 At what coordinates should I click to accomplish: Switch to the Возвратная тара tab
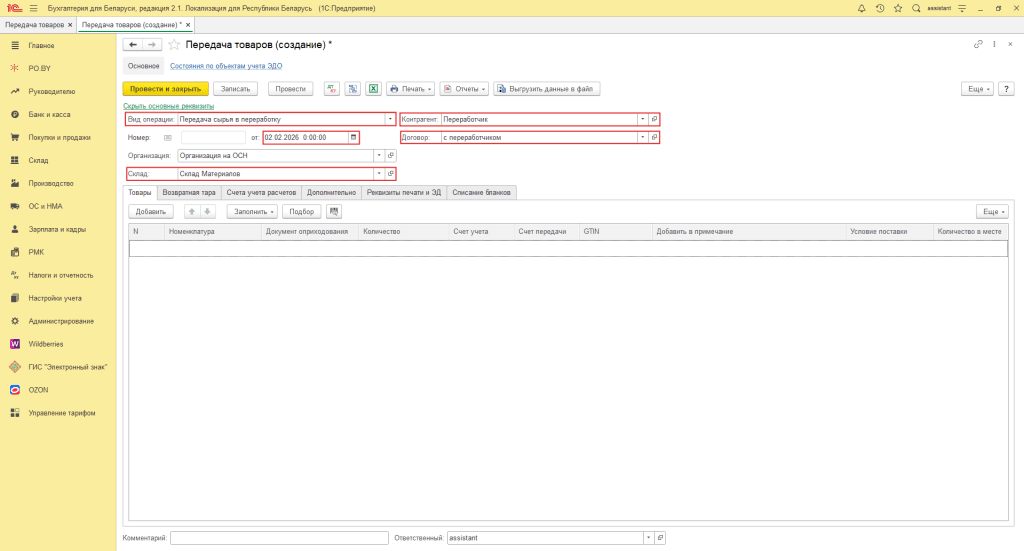(x=189, y=192)
